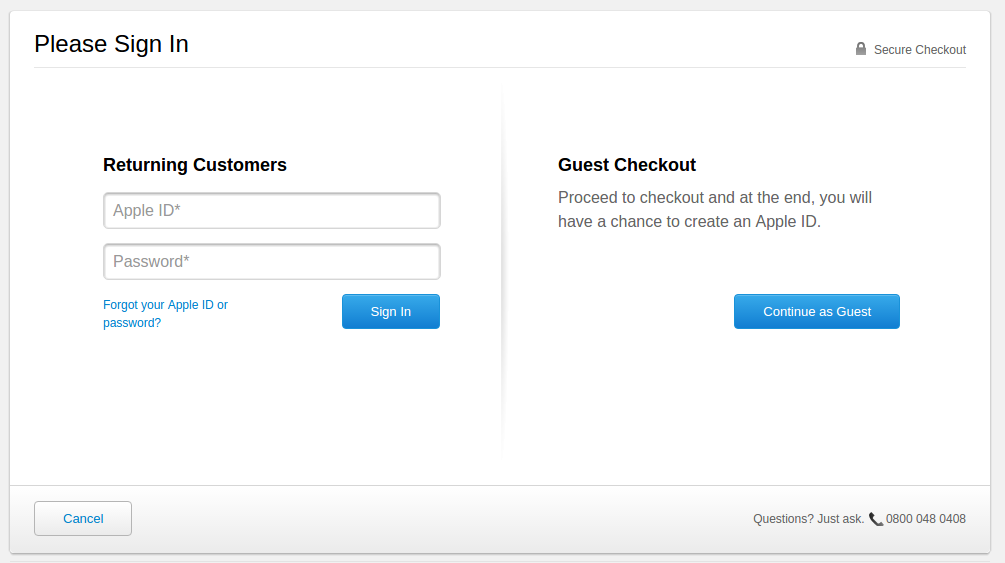Click the Proceed to checkout description paragraph

[x=715, y=210]
